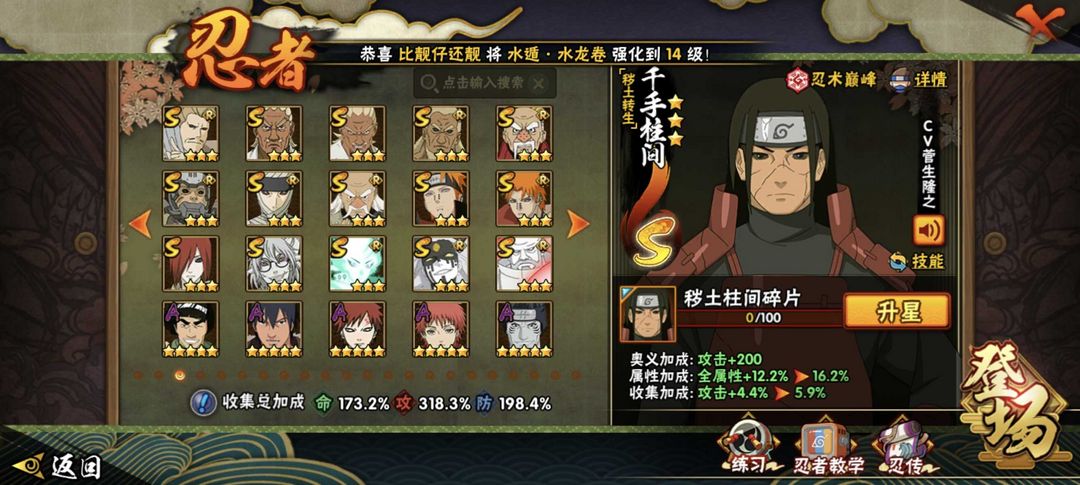Open 练习 practice mode icon
Viewport: 1080px width, 485px height.
pyautogui.click(x=746, y=446)
